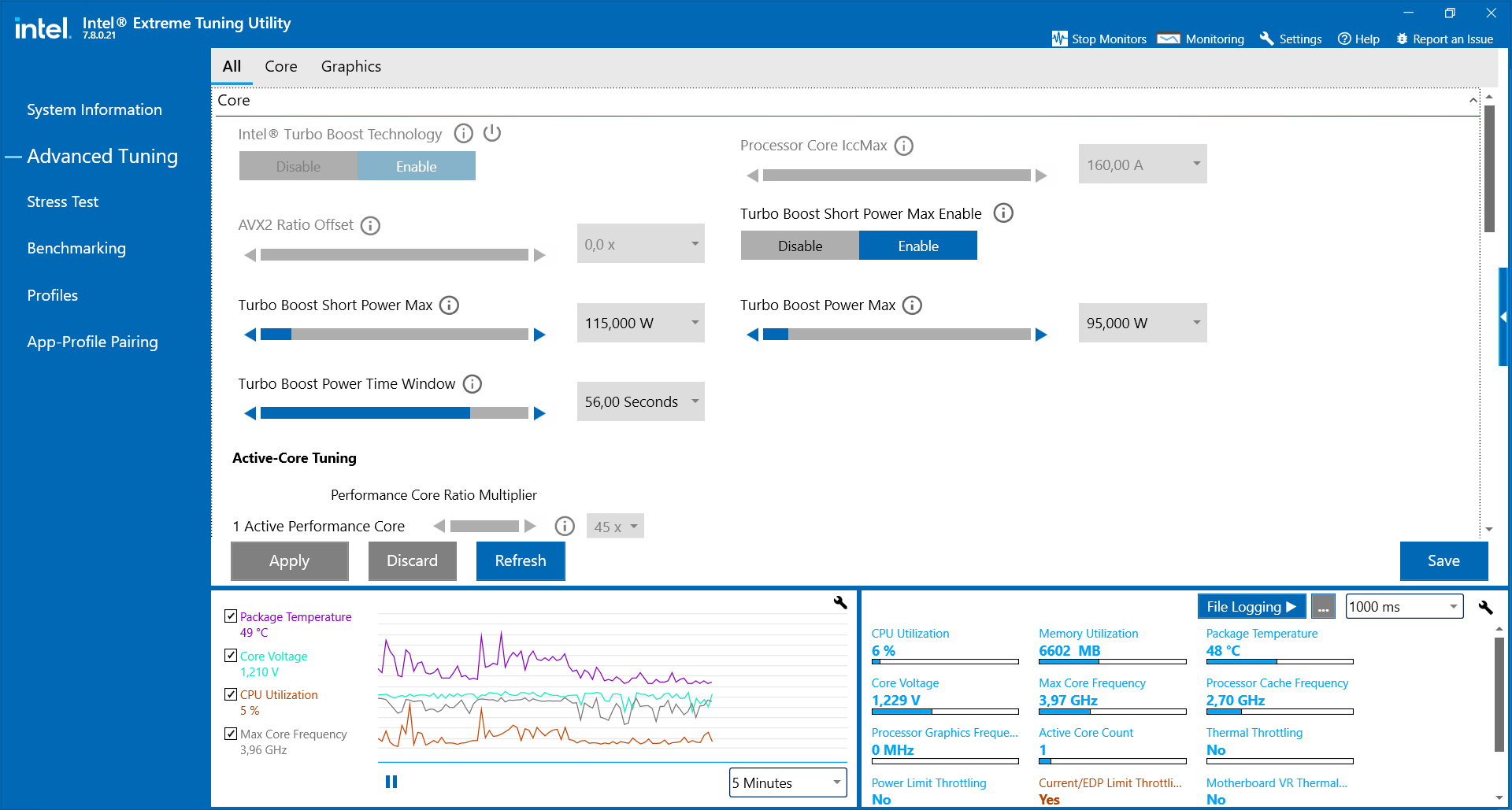The width and height of the screenshot is (1512, 810).
Task: Decrease Turbo Boost Power Time Window with left arrow
Action: 250,413
